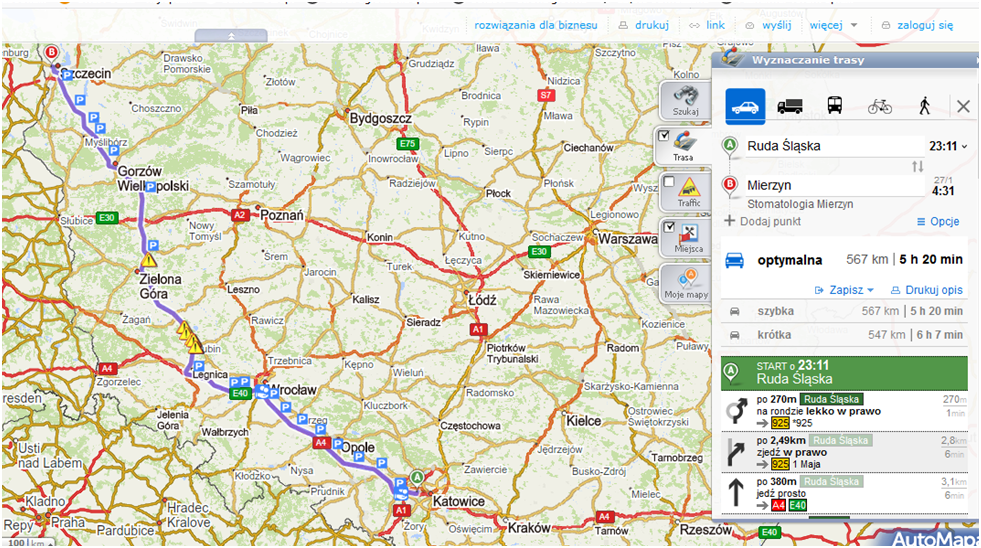This screenshot has height=548, width=981.
Task: Open the Opcje route options
Action: click(x=938, y=221)
